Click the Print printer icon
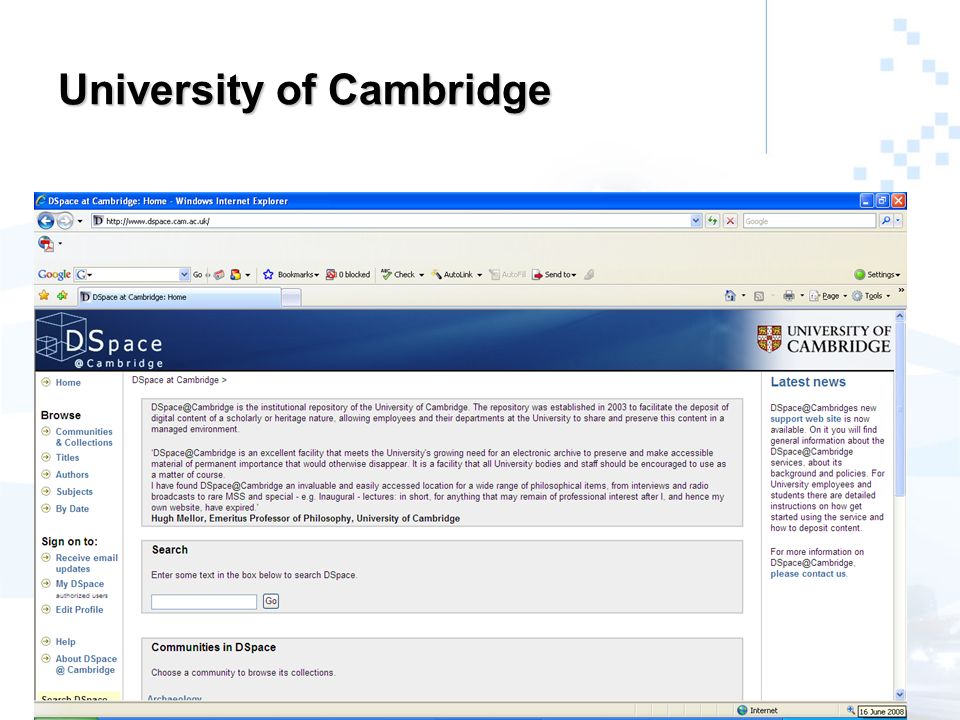The image size is (960, 720). (789, 296)
